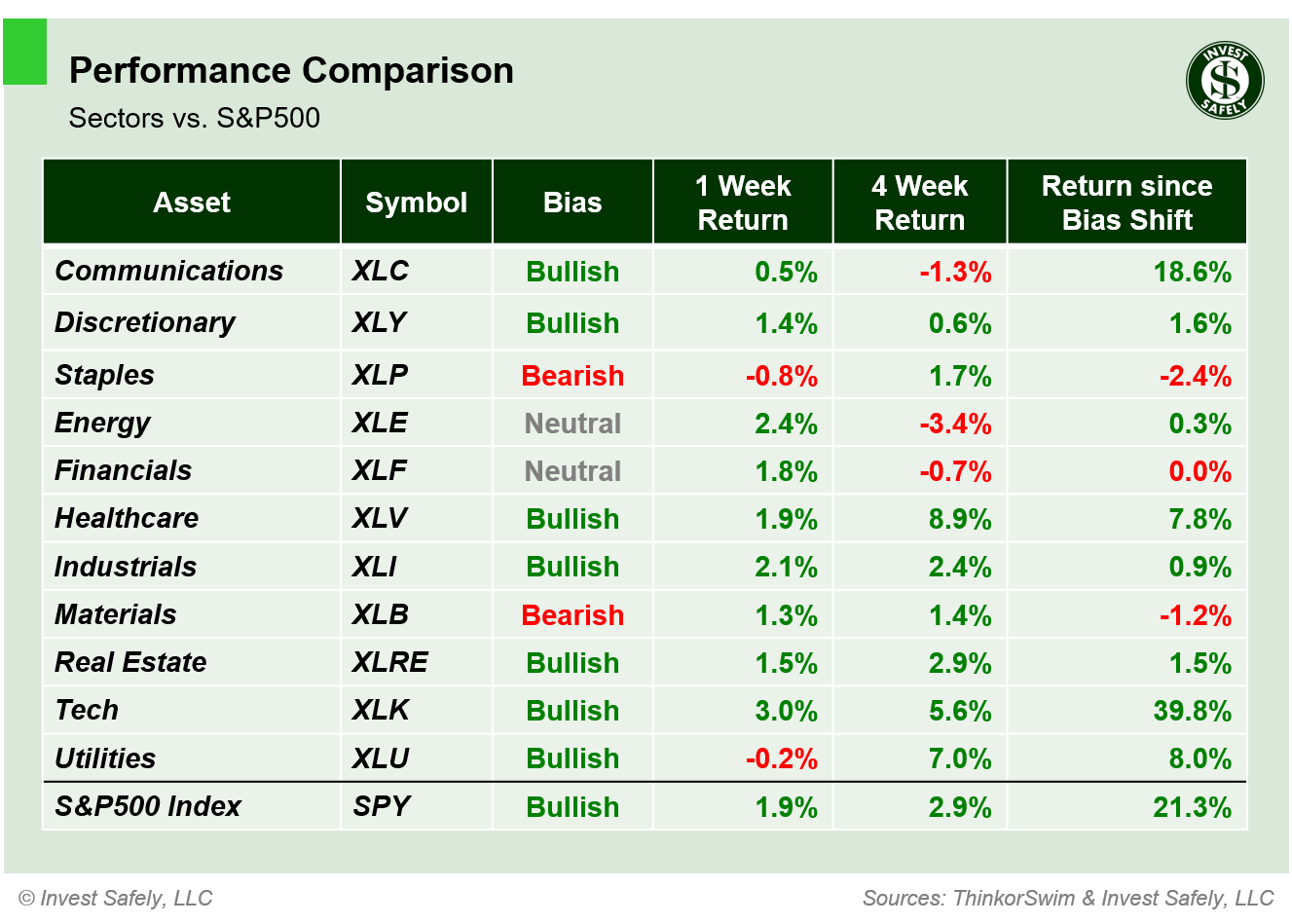Select the Communications asset row label
The width and height of the screenshot is (1292, 924).
tap(168, 271)
